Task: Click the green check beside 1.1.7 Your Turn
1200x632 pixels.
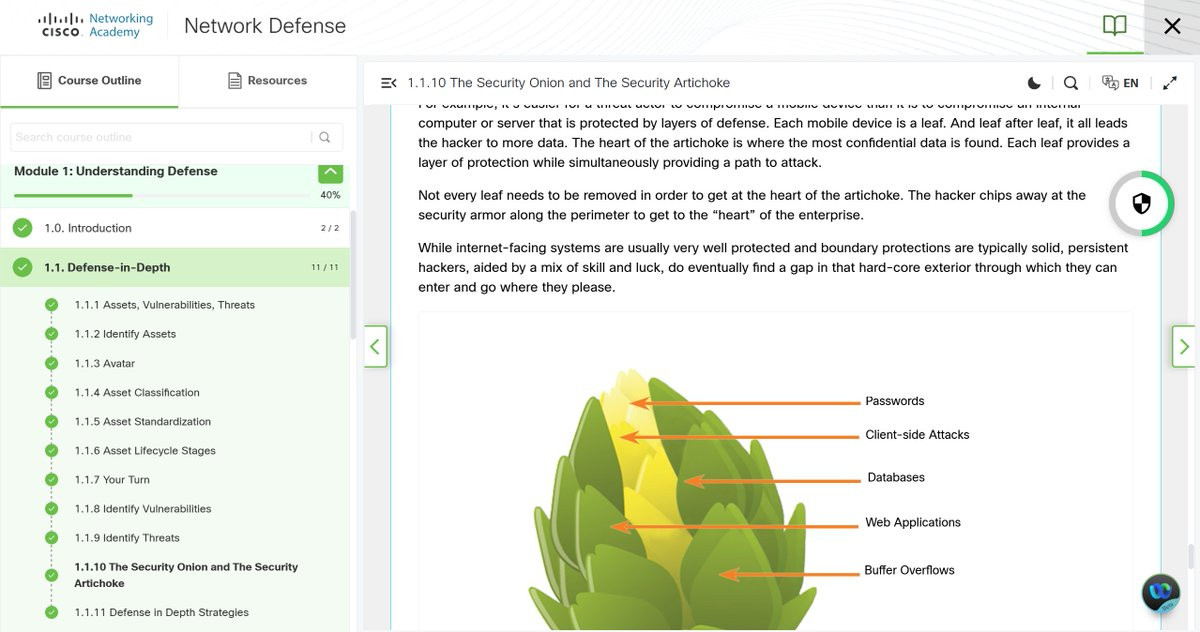Action: 52,479
